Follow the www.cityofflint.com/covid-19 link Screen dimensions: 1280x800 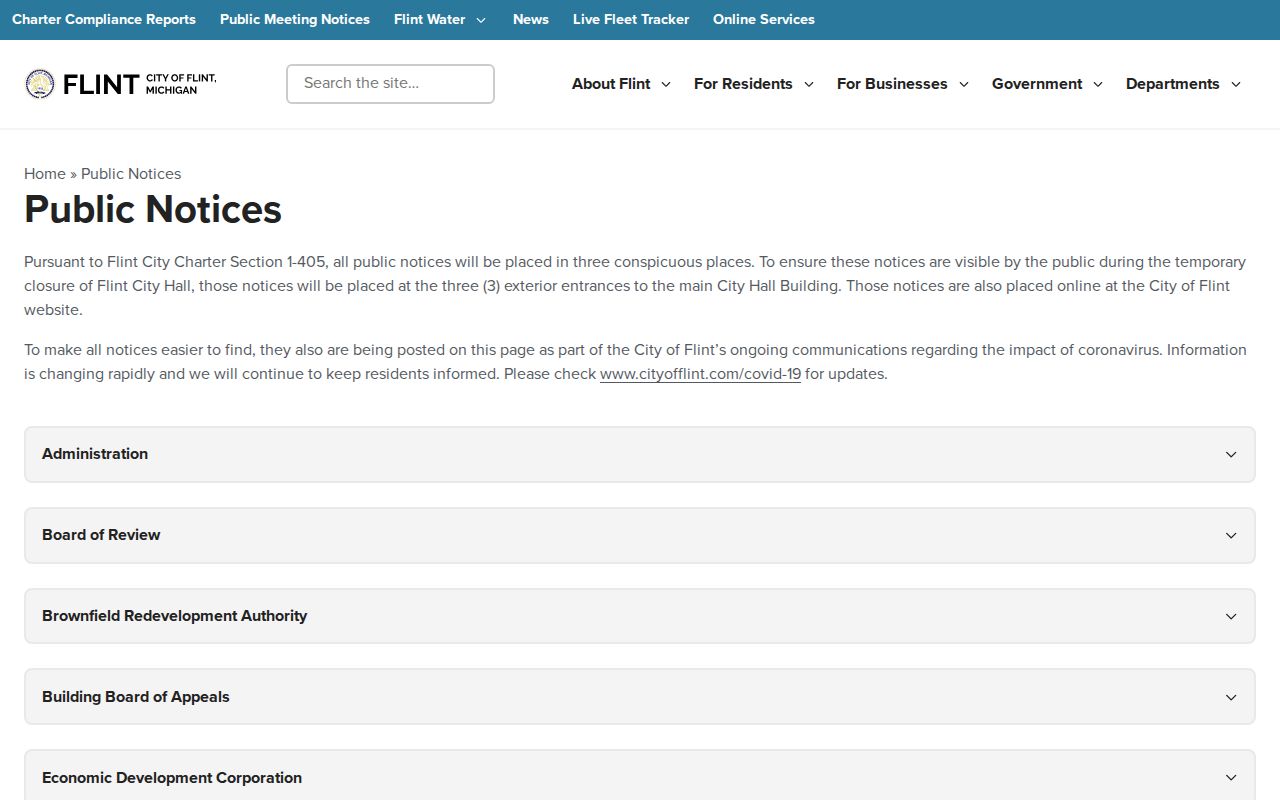tap(700, 374)
